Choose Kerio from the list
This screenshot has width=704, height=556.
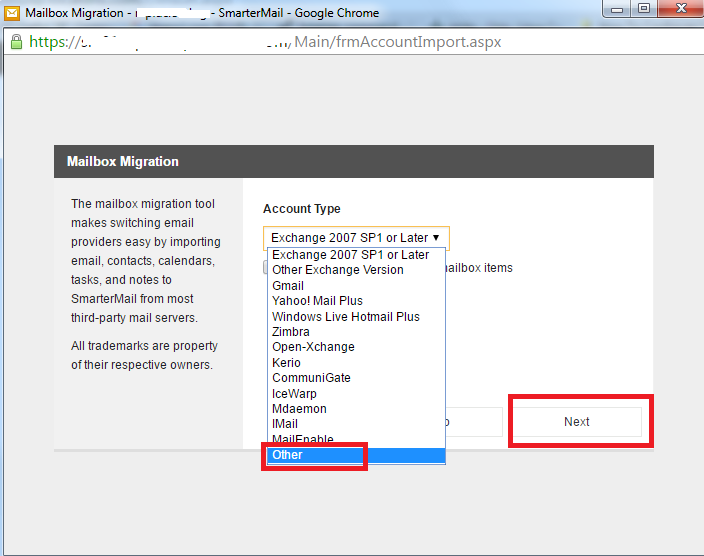coord(356,362)
